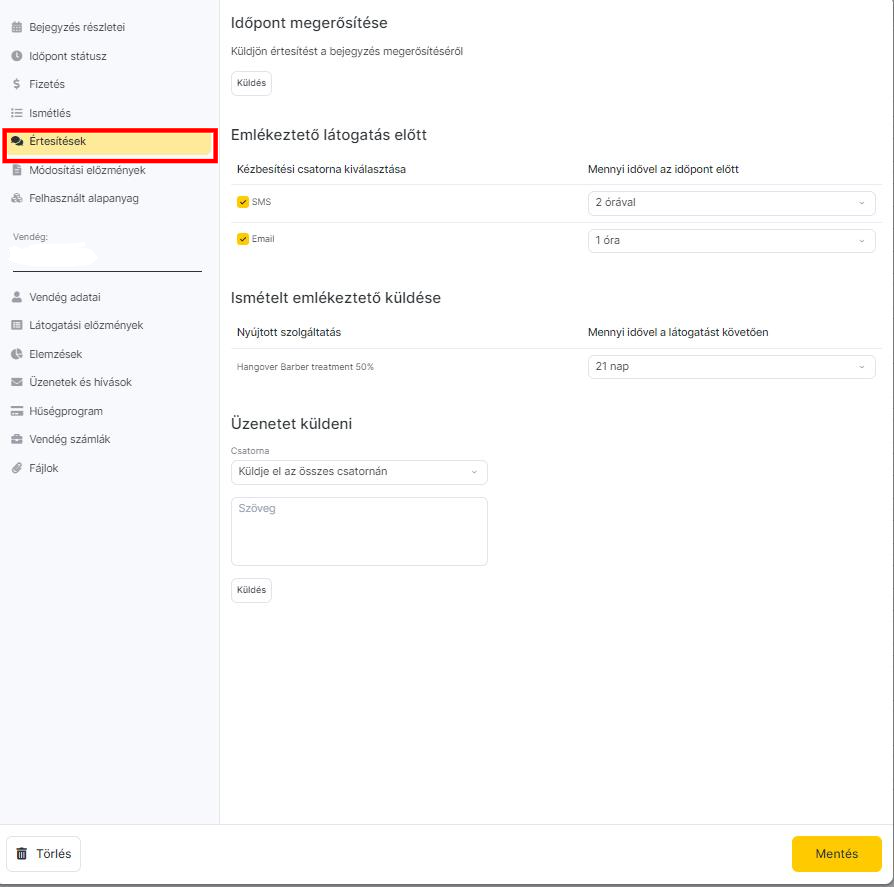Save changes with the Mentés button
Screen dimensions: 894x887
click(x=836, y=853)
